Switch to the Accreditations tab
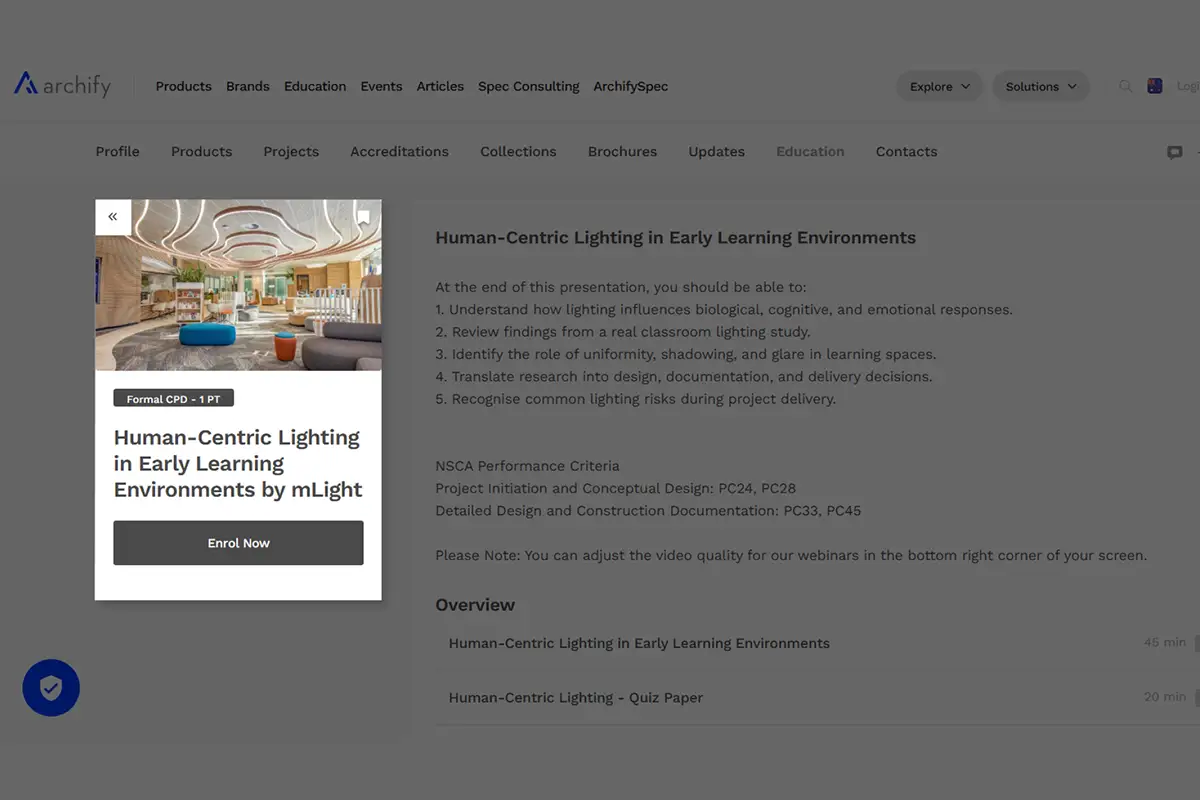The image size is (1200, 800). [x=399, y=152]
